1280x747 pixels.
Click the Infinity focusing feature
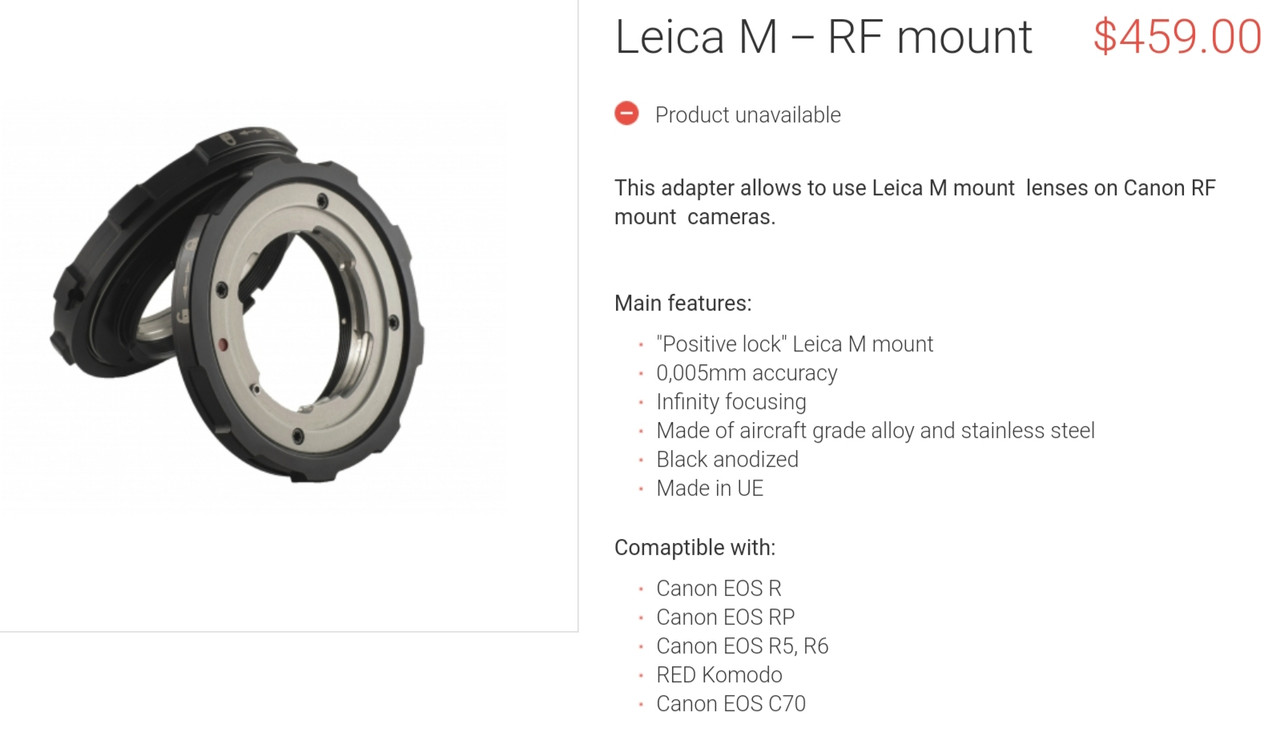pos(731,402)
